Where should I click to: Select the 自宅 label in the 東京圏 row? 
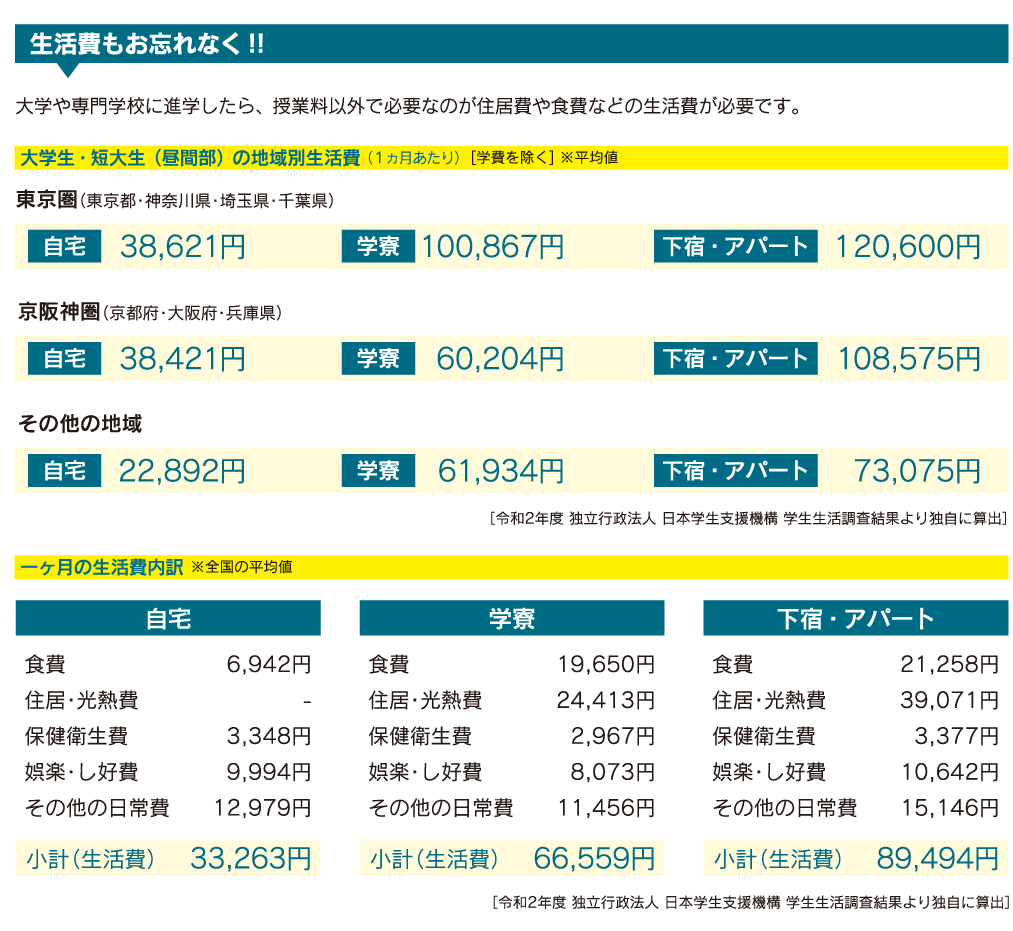65,247
